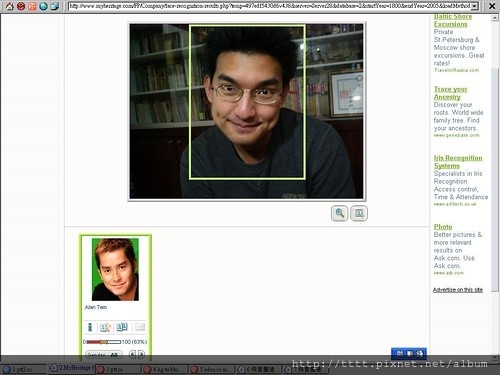Click the envelope icon in Alan Tam card

coord(140,327)
